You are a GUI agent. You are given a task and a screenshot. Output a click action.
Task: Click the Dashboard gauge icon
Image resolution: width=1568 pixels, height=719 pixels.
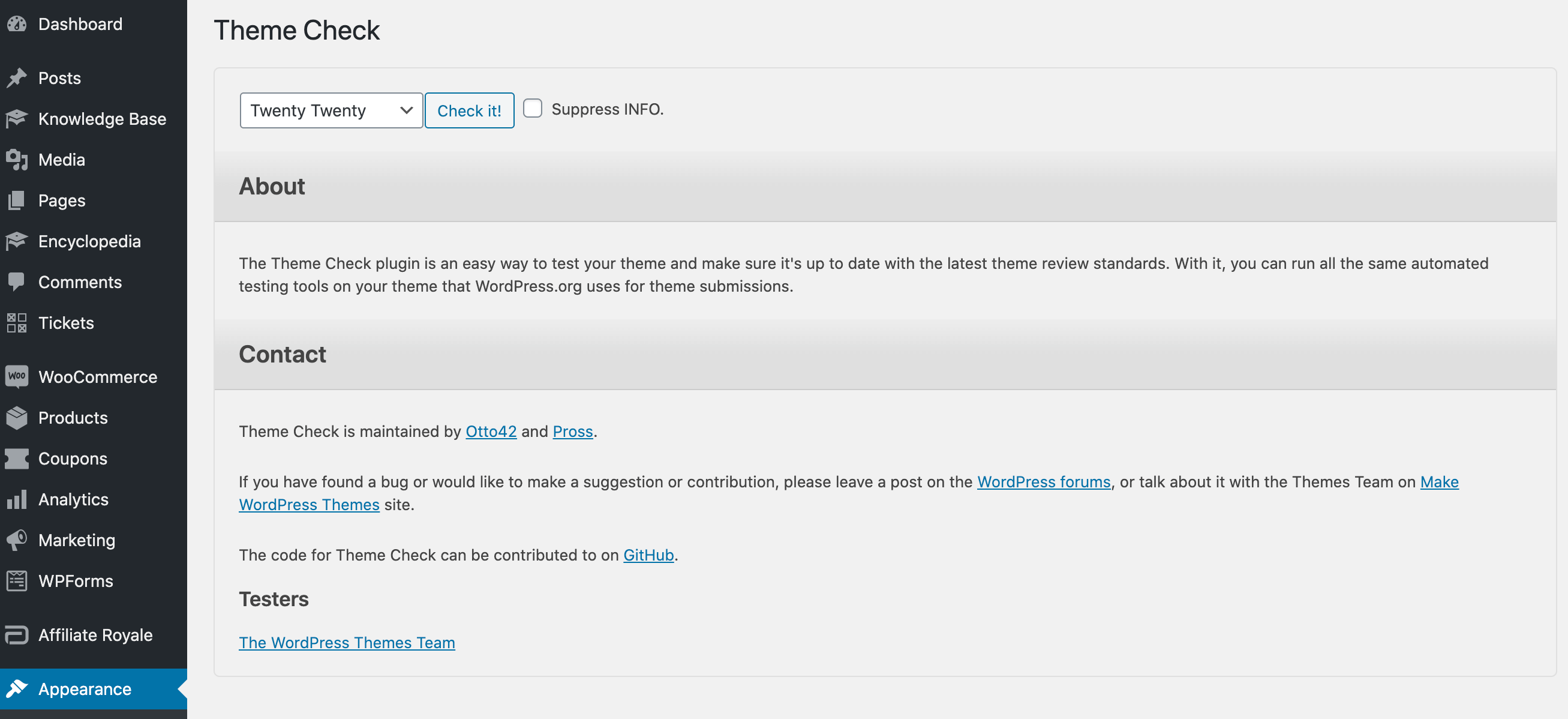tap(17, 25)
